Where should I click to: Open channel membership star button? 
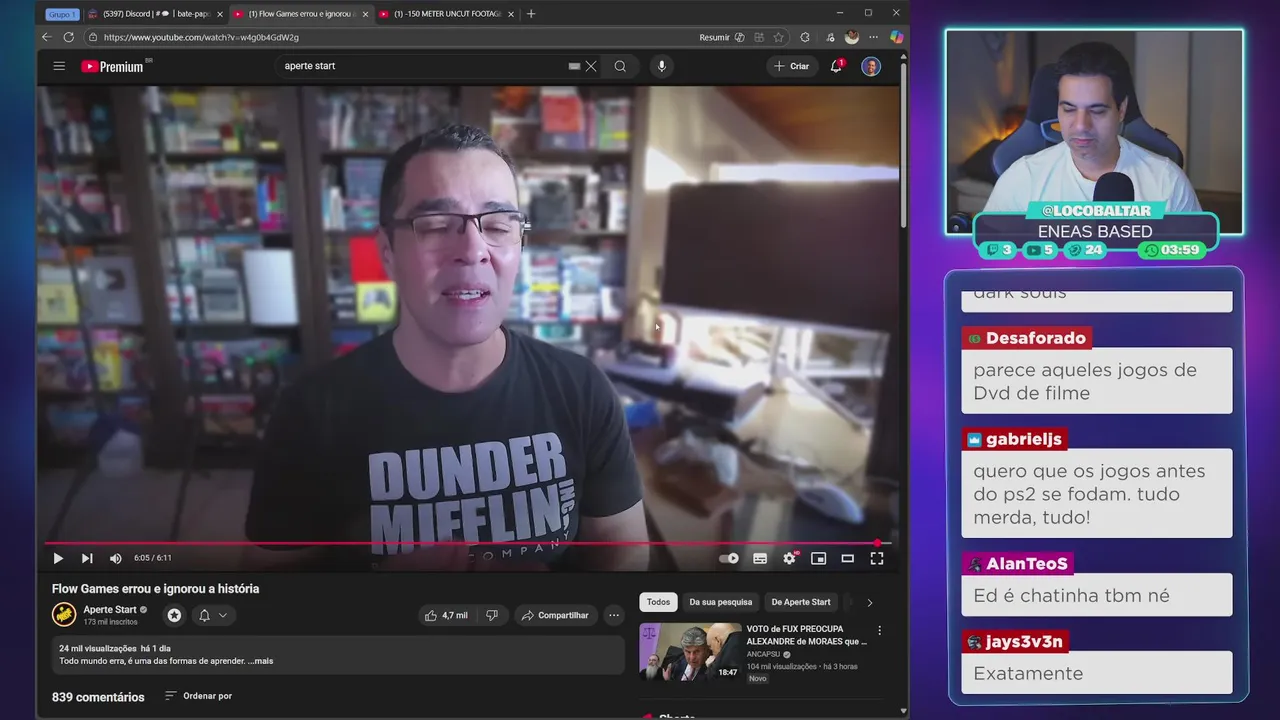pyautogui.click(x=174, y=615)
